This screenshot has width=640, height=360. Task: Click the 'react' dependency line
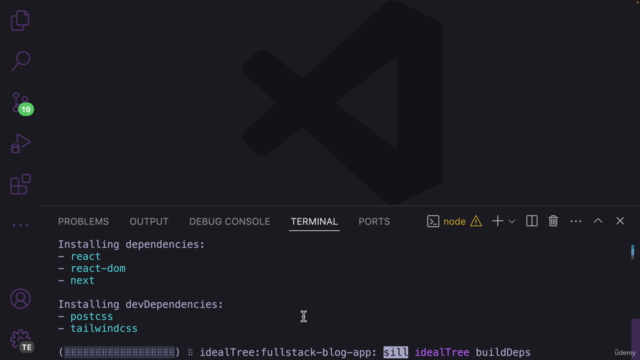click(x=79, y=256)
